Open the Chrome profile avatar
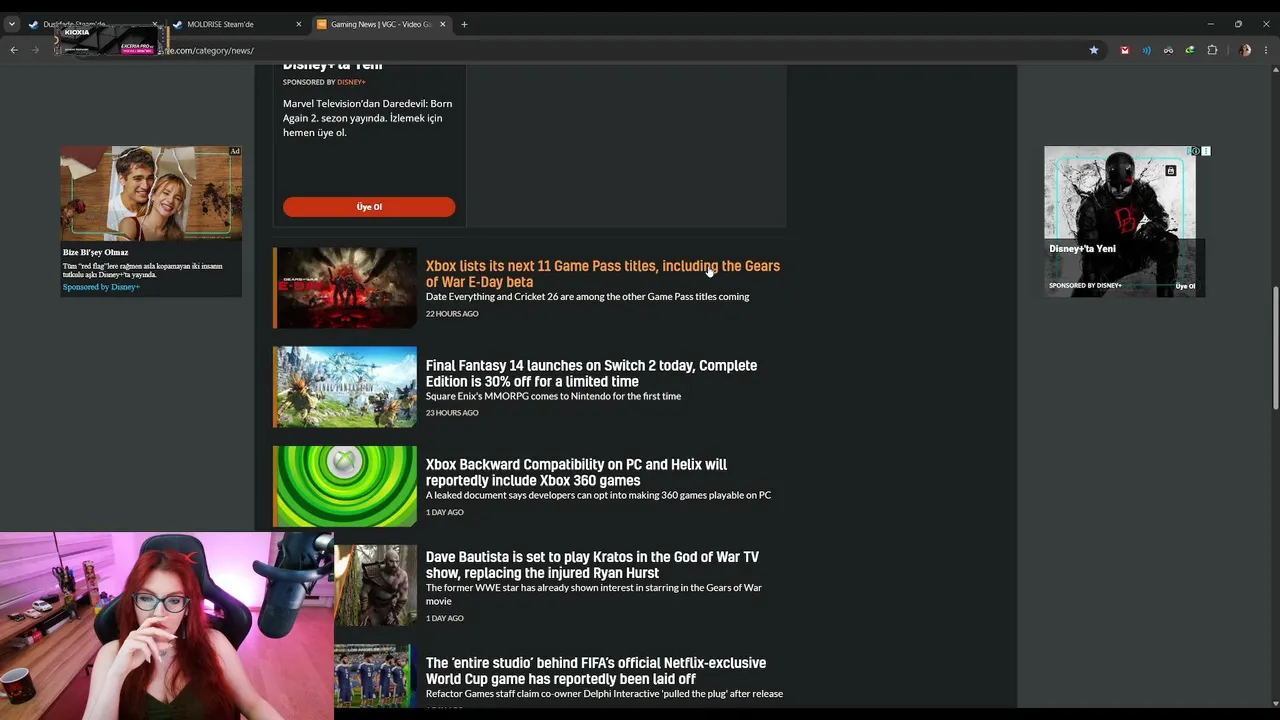This screenshot has height=720, width=1280. click(x=1245, y=50)
